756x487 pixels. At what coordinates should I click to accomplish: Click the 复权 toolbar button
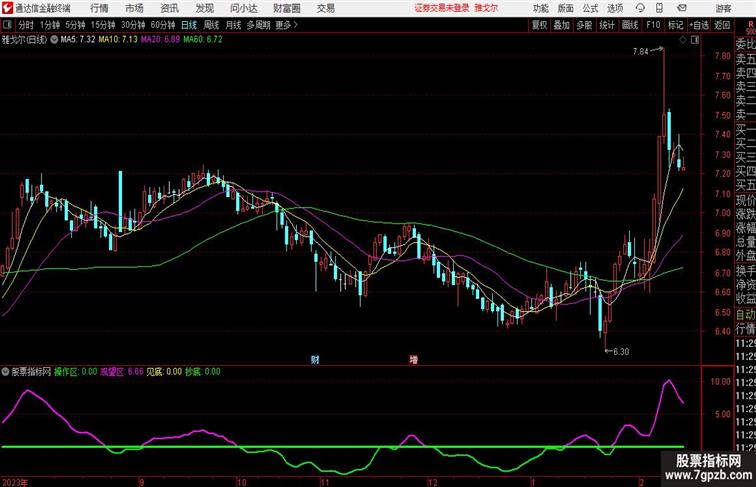(x=539, y=25)
